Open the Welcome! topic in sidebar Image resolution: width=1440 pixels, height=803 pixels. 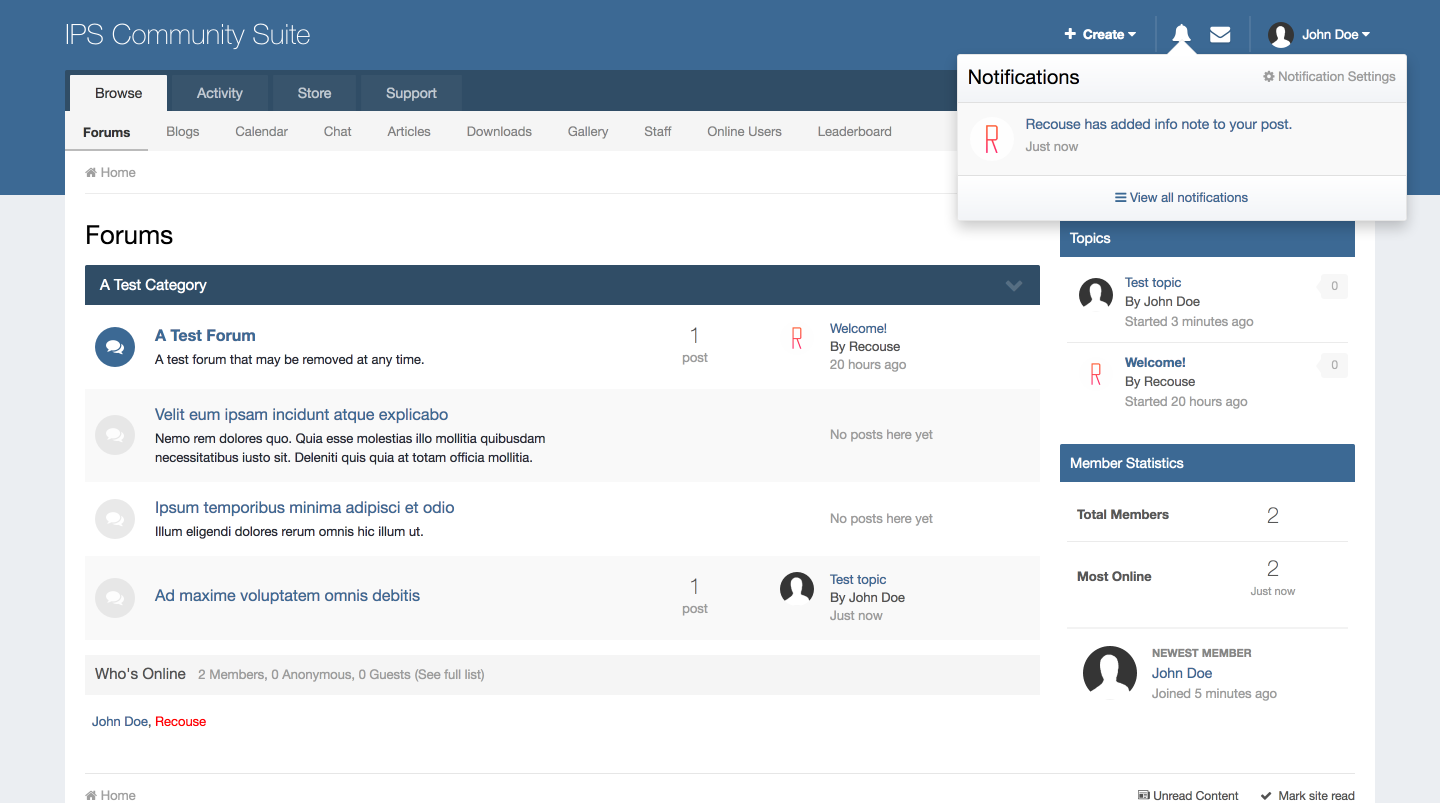coord(1154,363)
